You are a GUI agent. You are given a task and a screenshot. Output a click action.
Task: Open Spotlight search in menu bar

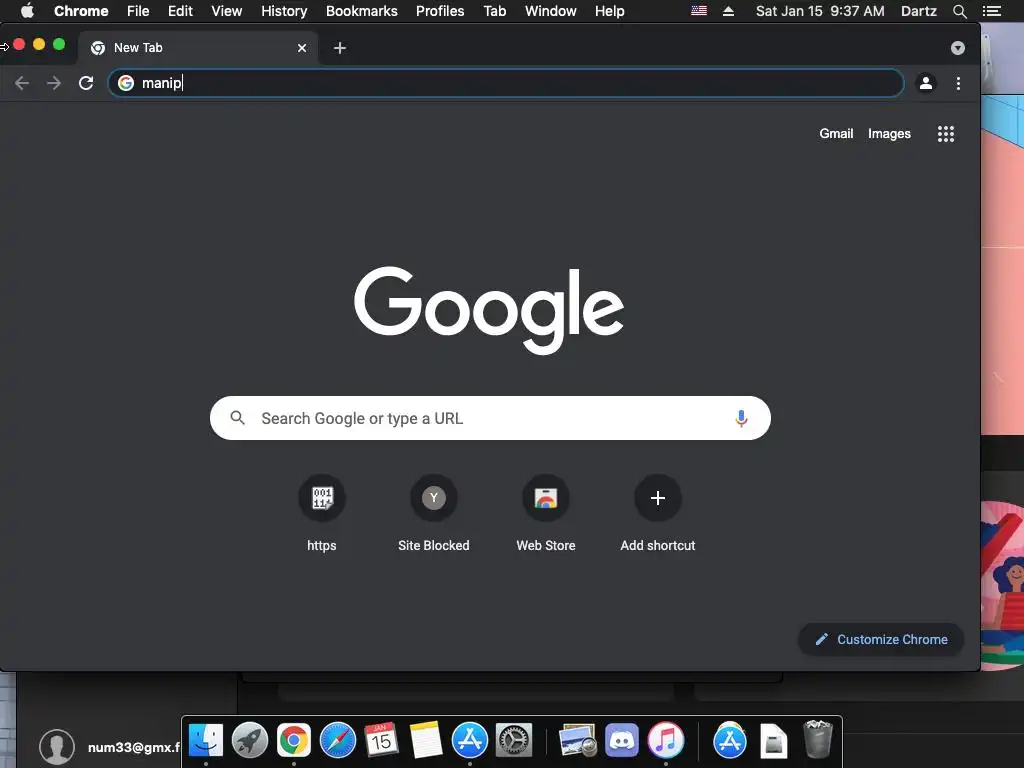point(959,11)
